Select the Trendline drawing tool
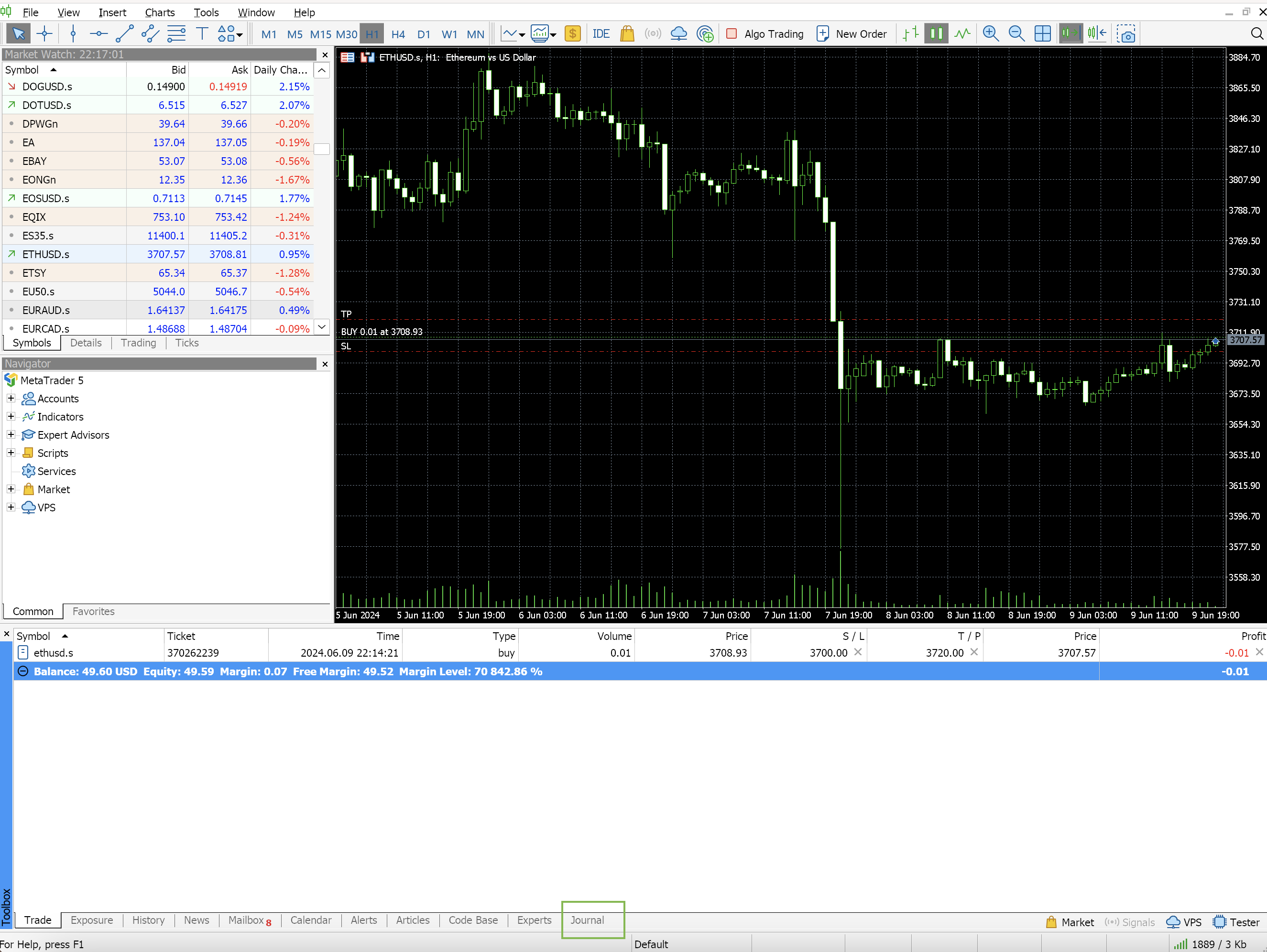Screen dimensions: 1267x952 (124, 33)
